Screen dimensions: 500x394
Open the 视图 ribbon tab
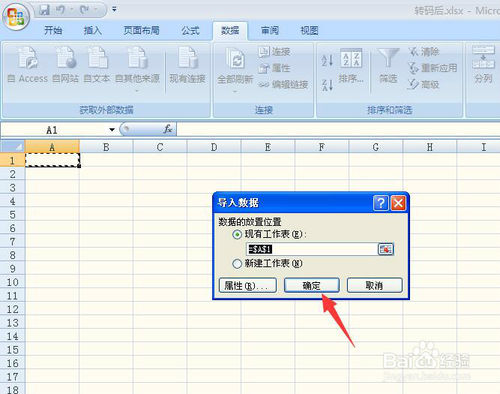309,31
